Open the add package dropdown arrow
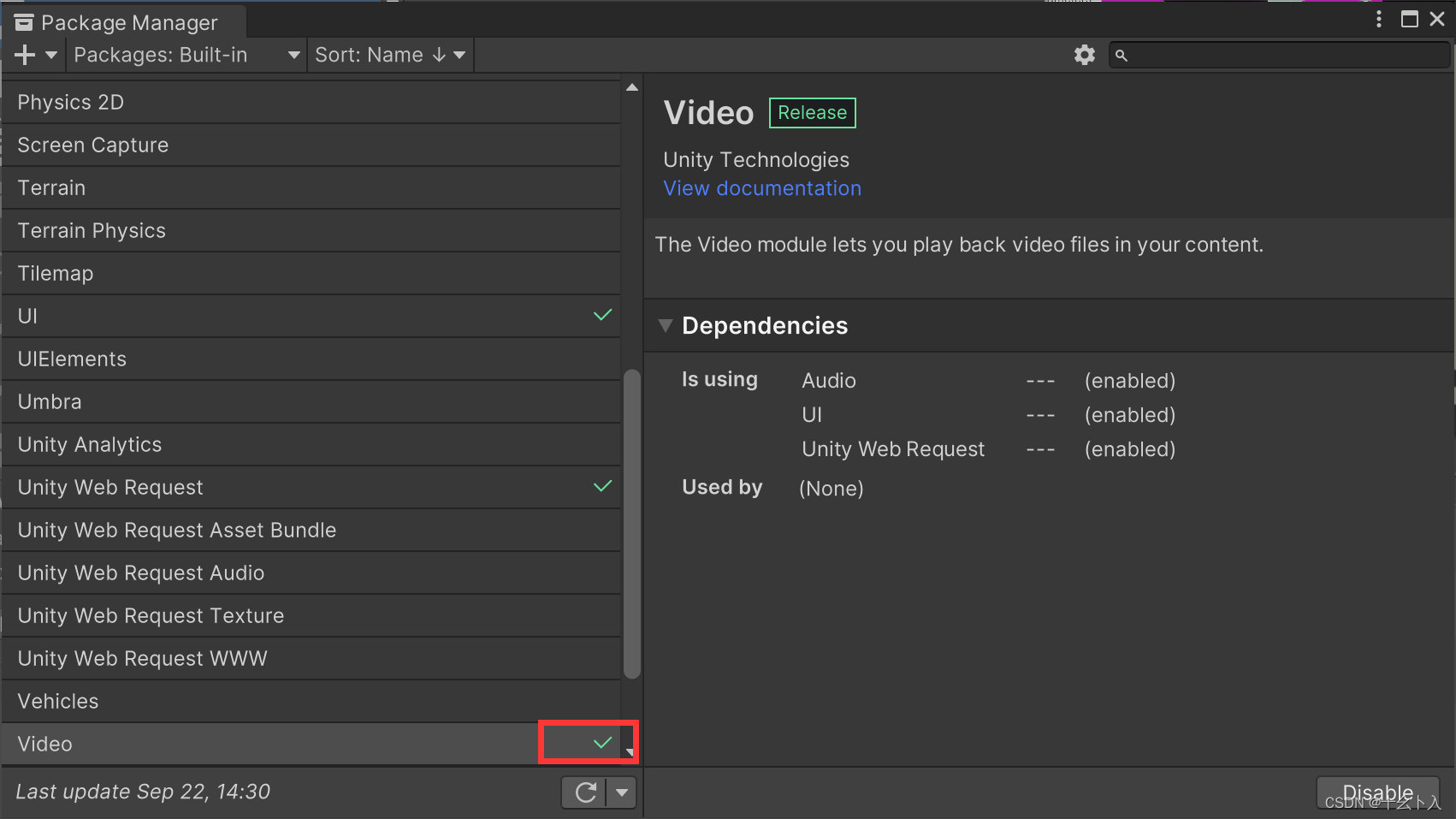Screen dimensions: 1456x819 pyautogui.click(x=51, y=55)
